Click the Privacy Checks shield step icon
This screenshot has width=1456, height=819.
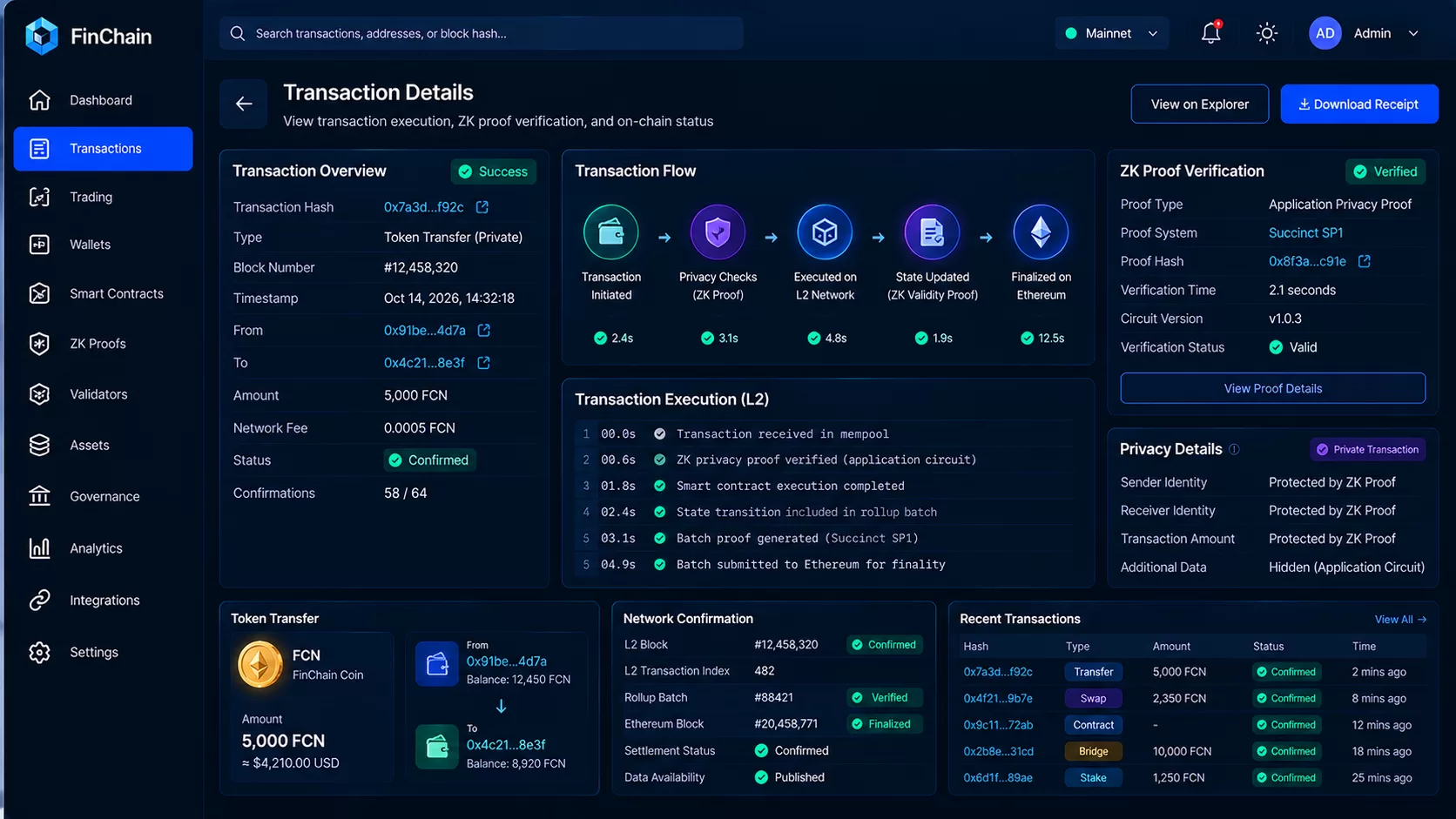[718, 232]
